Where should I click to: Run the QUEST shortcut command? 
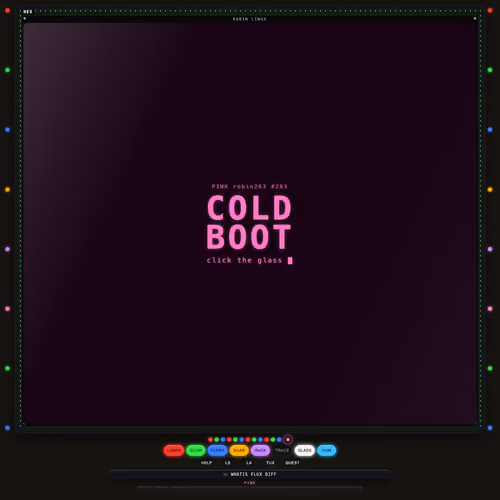[x=292, y=463]
